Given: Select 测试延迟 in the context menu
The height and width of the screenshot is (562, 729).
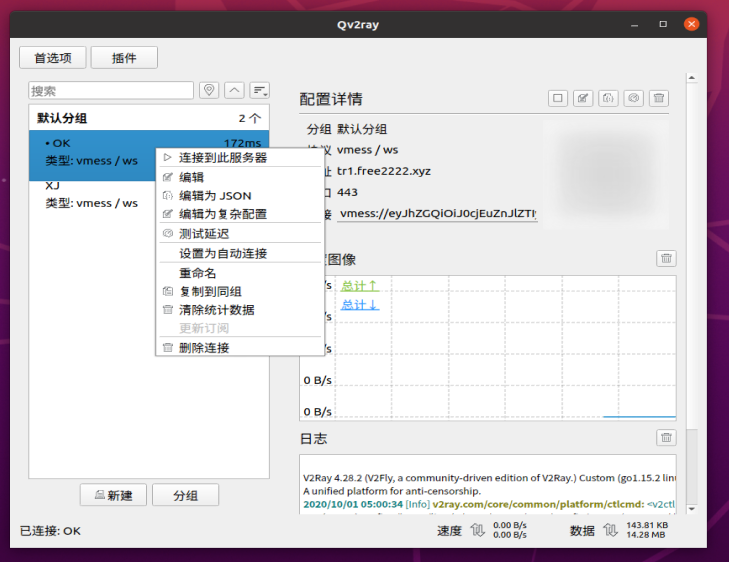Looking at the screenshot, I should [240, 233].
